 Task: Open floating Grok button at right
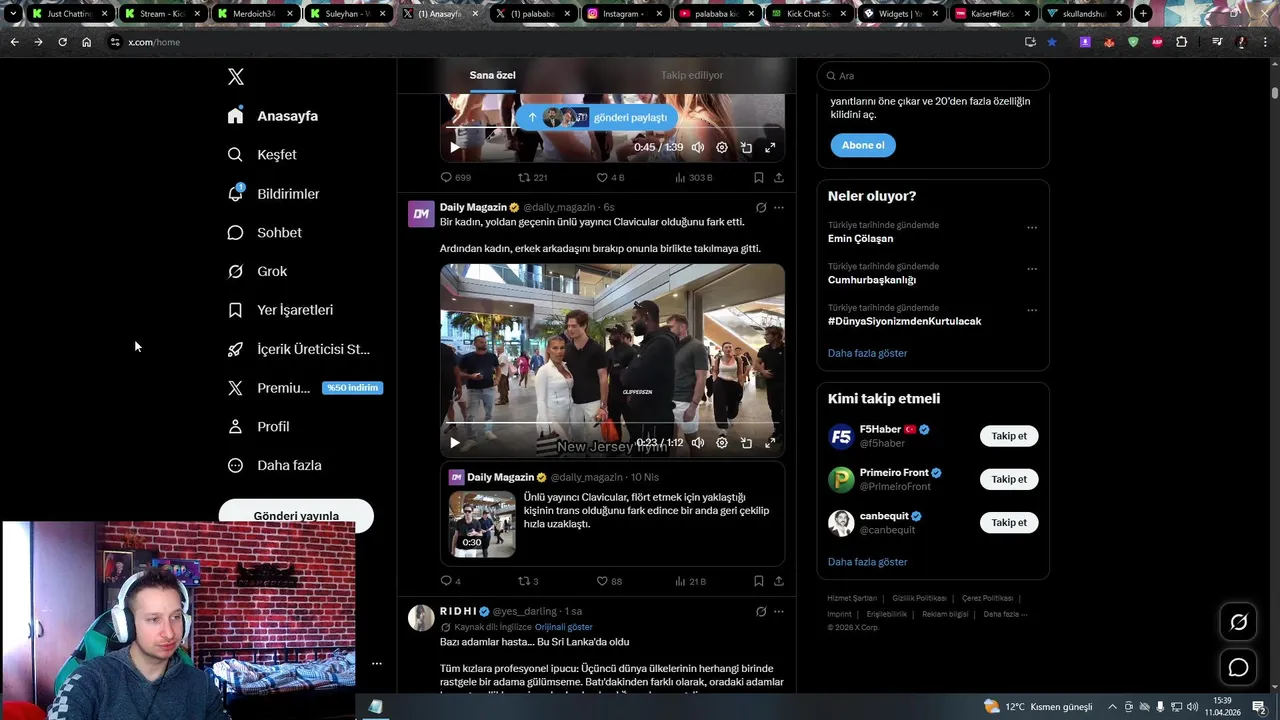point(1238,622)
